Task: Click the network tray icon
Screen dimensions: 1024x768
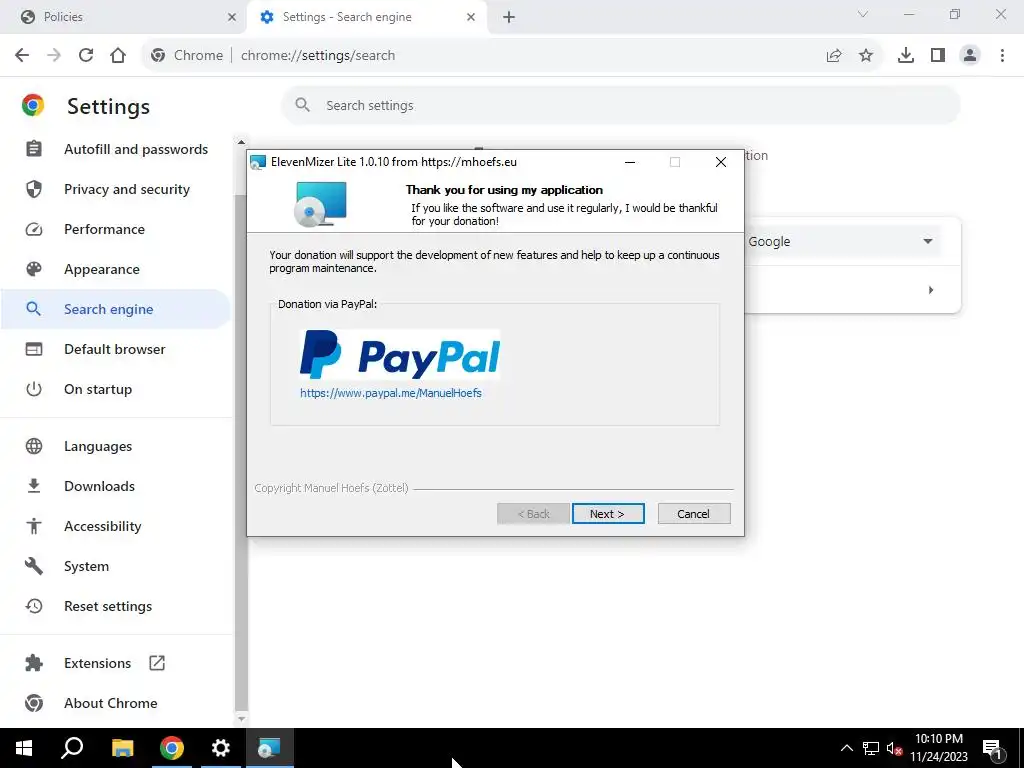Action: click(x=871, y=748)
